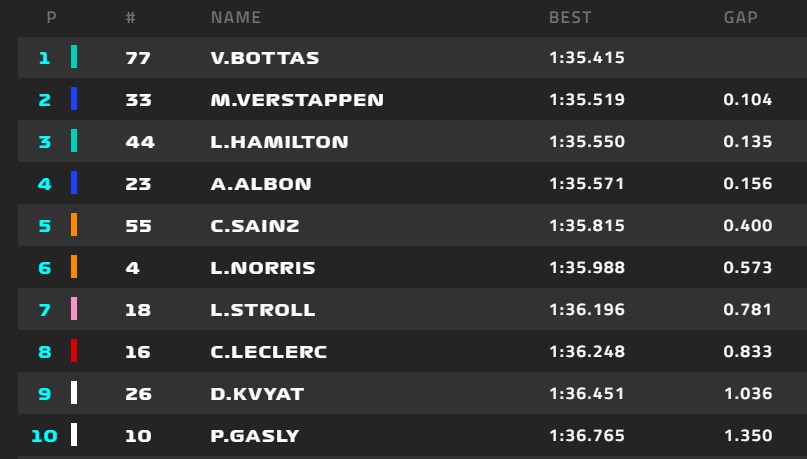Click Bottas best lap 1:35.415
Screen dimensions: 807x459
pyautogui.click(x=587, y=58)
